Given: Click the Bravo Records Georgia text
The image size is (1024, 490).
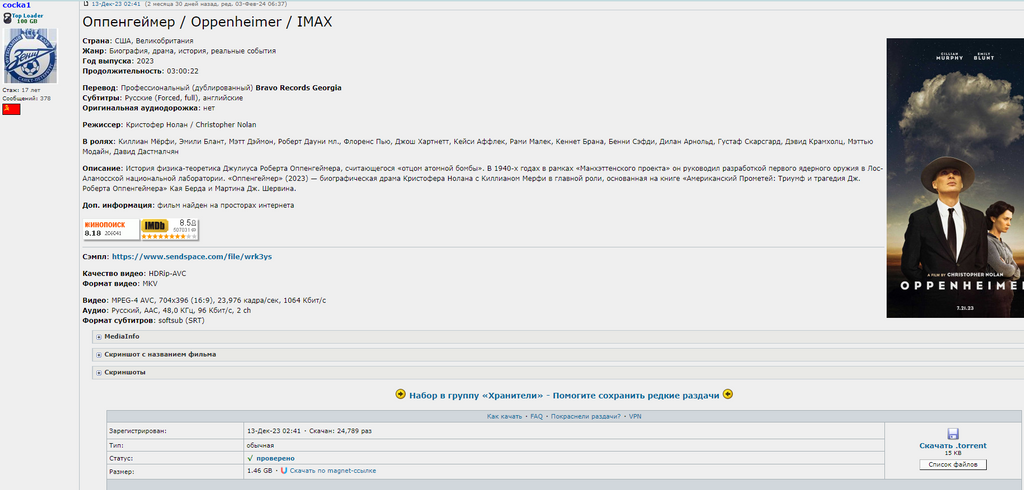Looking at the screenshot, I should click(298, 88).
